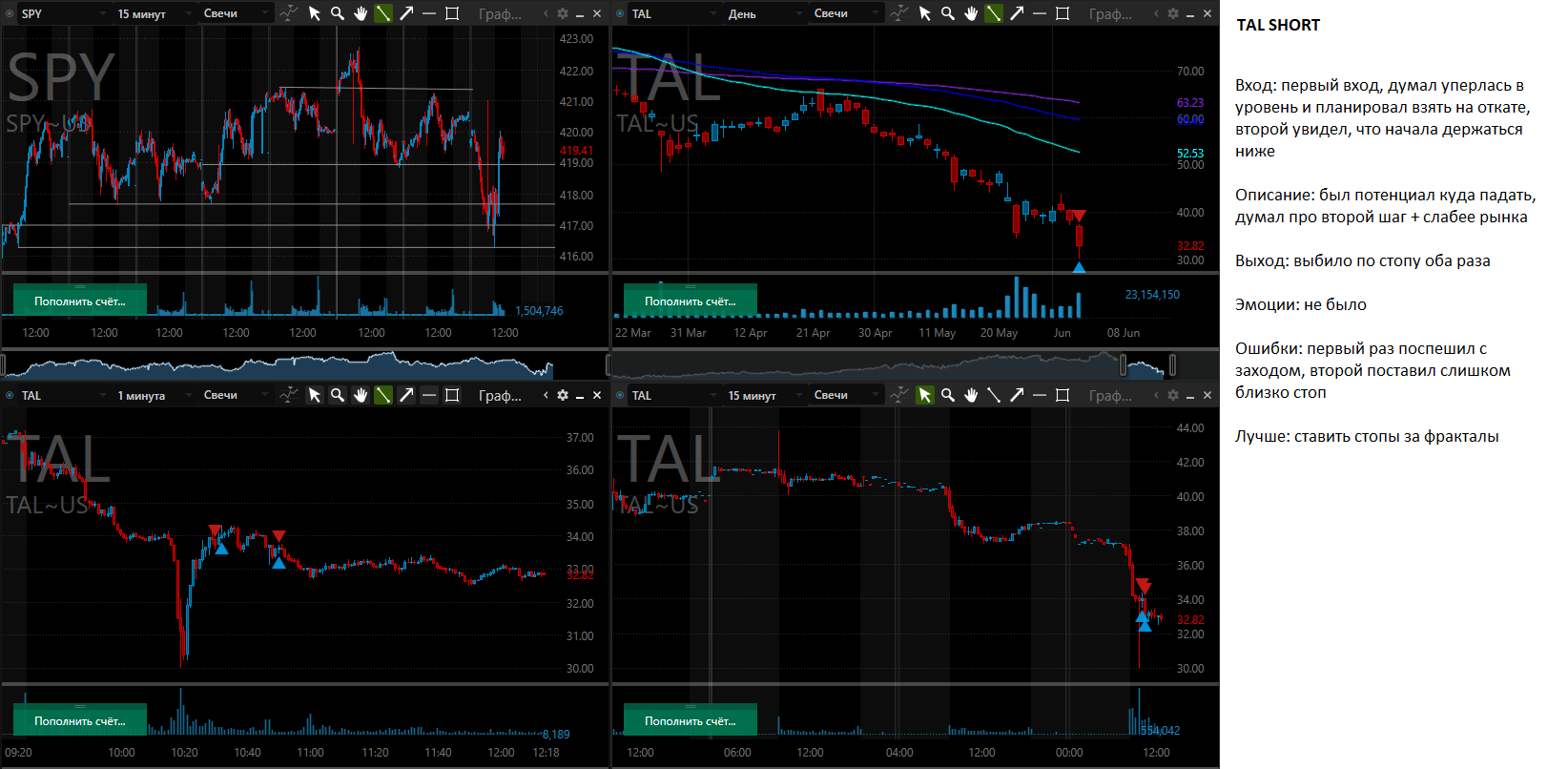Screen dimensions: 1568x769
Task: Click left chevron in TAL 15-minute chart header
Action: [x=1156, y=395]
